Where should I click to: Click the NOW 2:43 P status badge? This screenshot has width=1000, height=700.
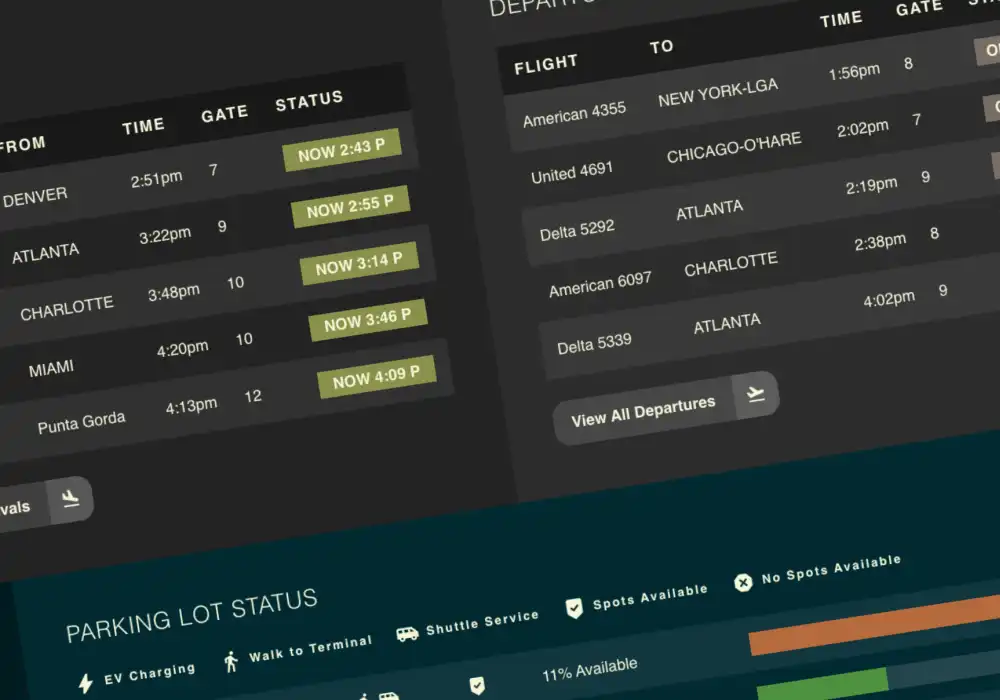[x=341, y=149]
